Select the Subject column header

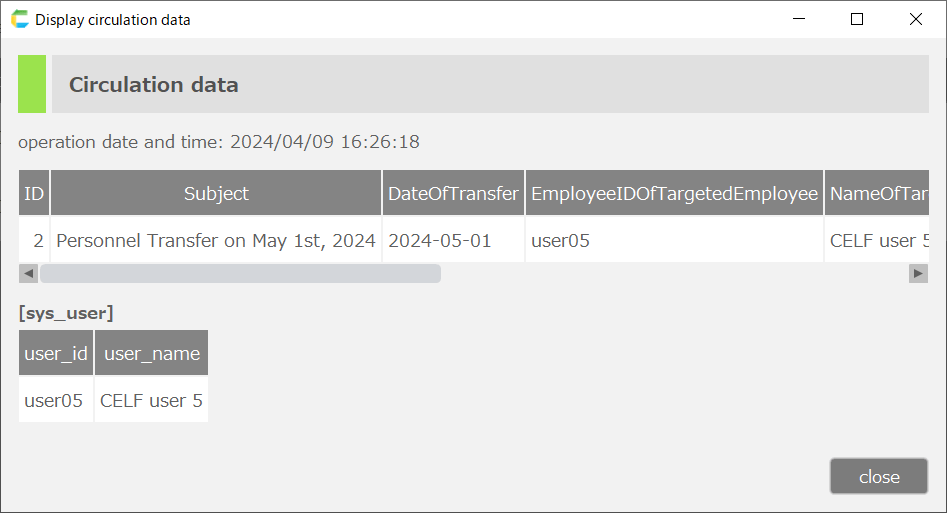pyautogui.click(x=216, y=193)
